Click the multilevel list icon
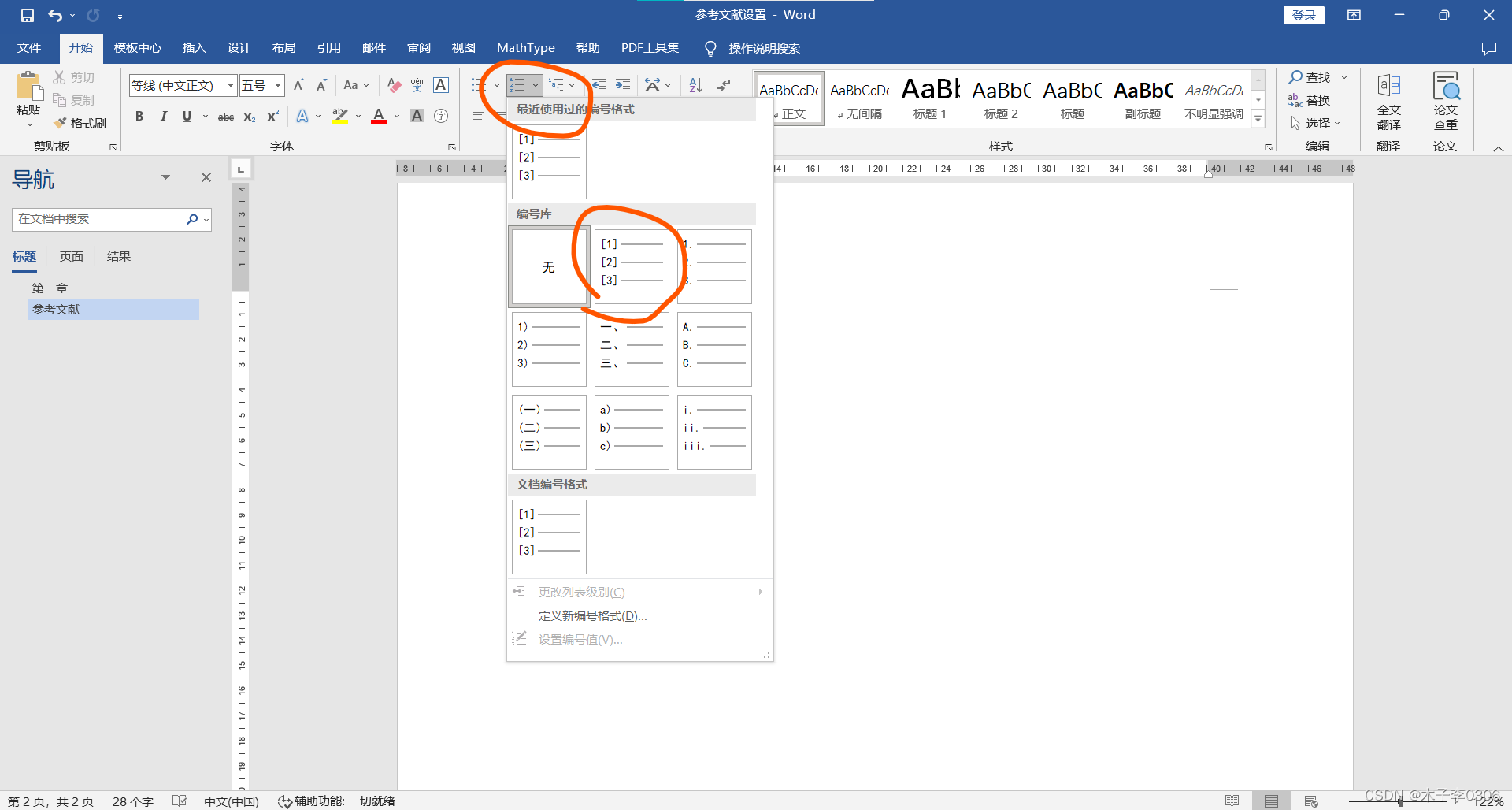The image size is (1512, 810). (556, 85)
